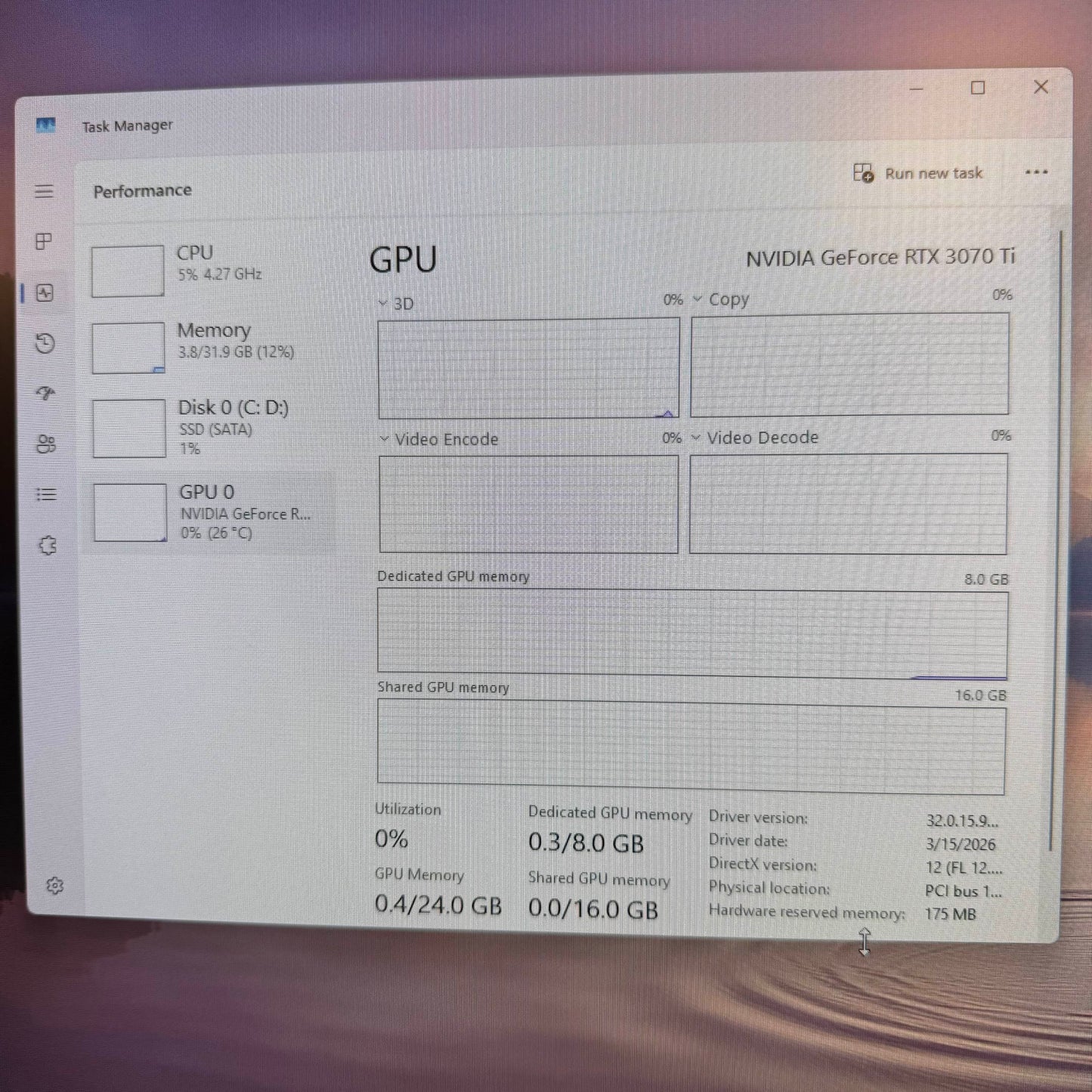
Task: Click the physical location value PCI bus 1...
Action: 964,891
